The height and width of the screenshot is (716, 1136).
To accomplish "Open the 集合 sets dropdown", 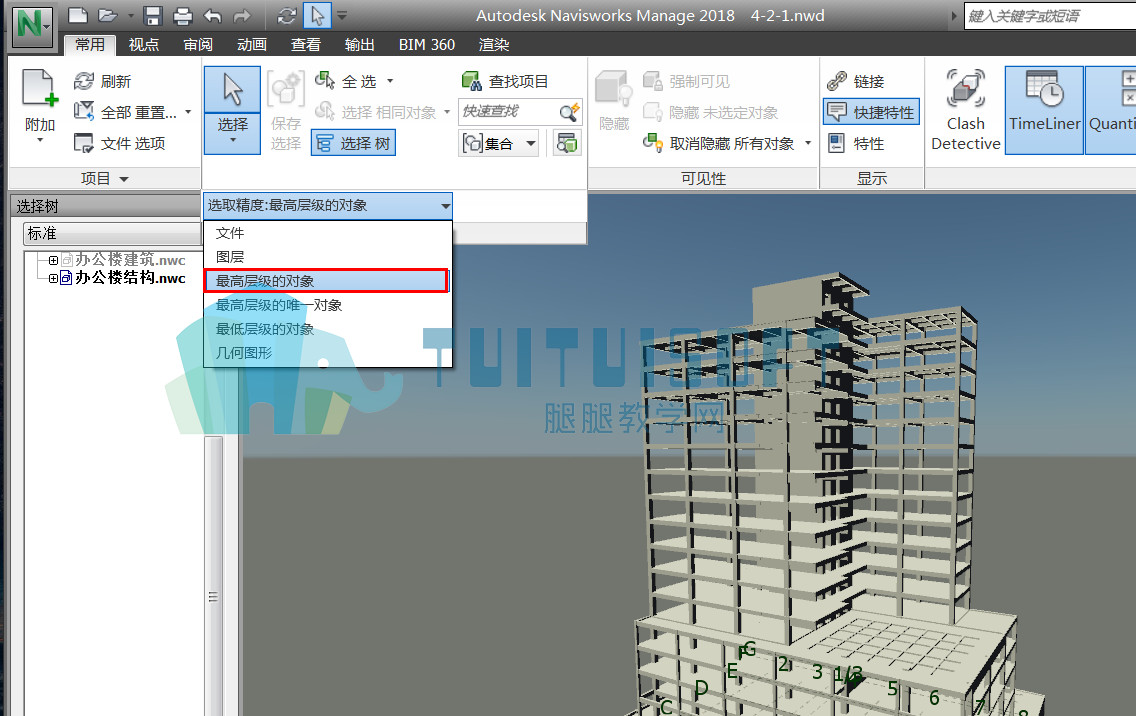I will [500, 143].
